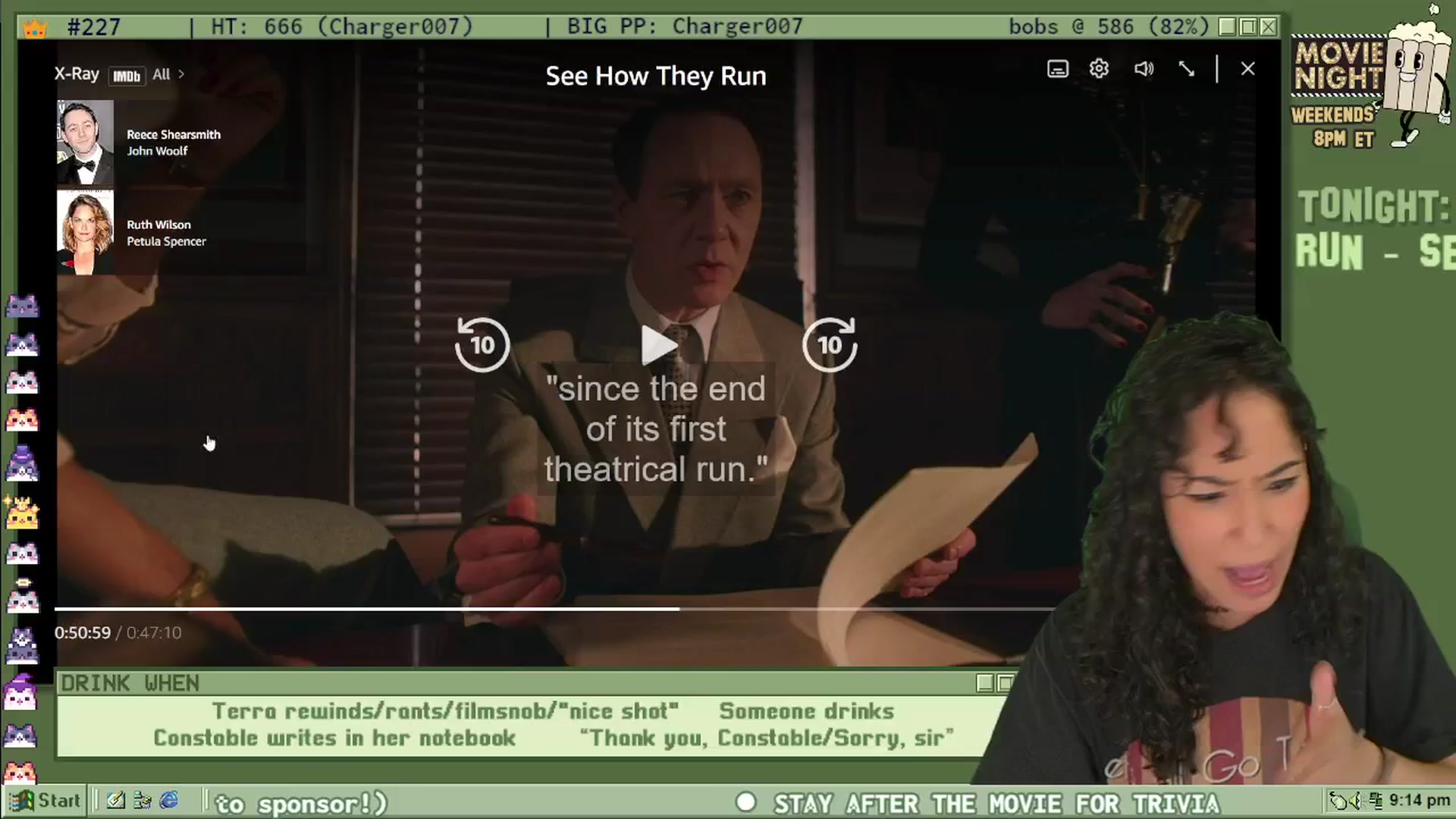Open Ruth Wilson's cast photo
Screen dimensions: 1456x819
(x=85, y=232)
